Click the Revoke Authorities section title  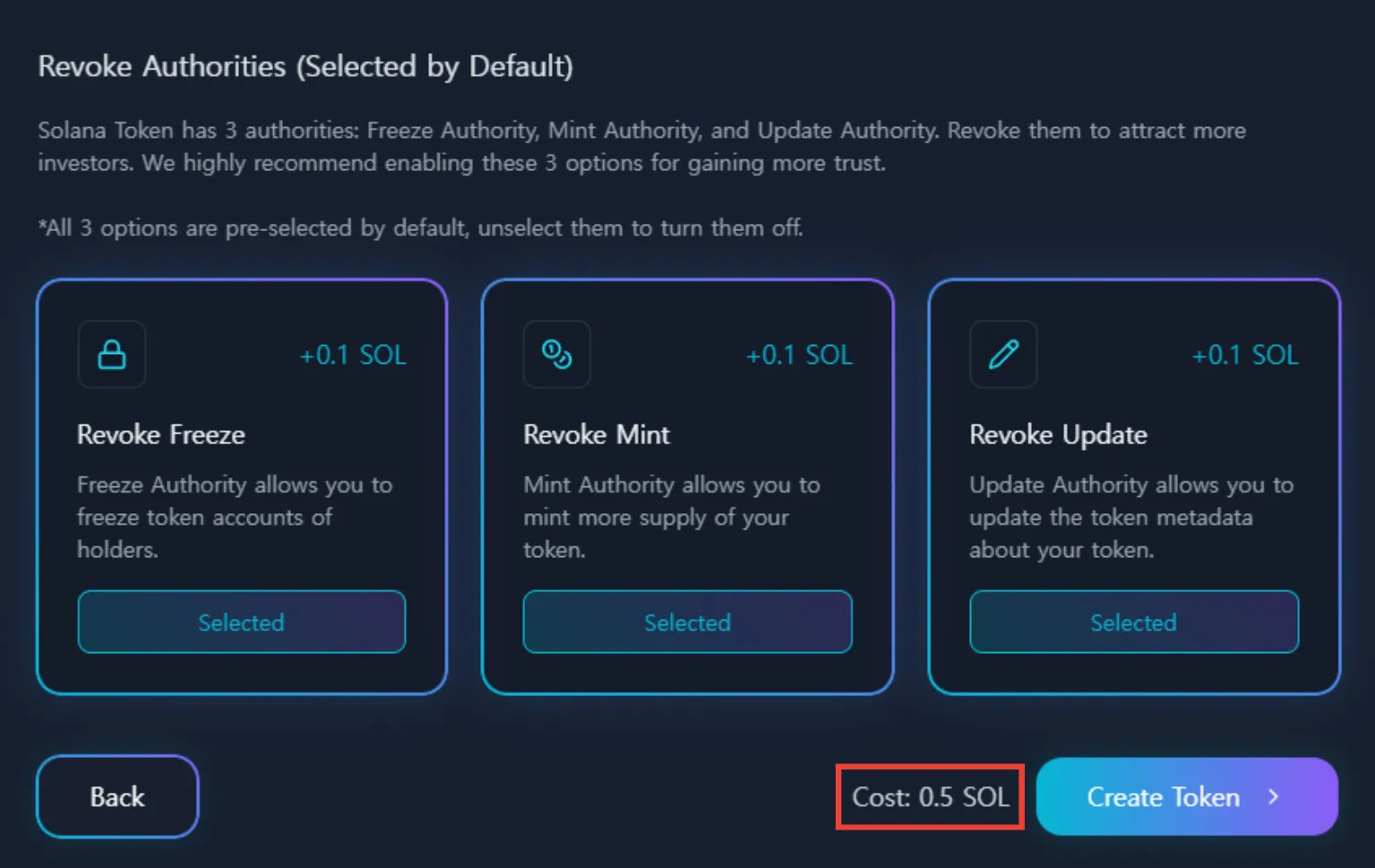(305, 66)
